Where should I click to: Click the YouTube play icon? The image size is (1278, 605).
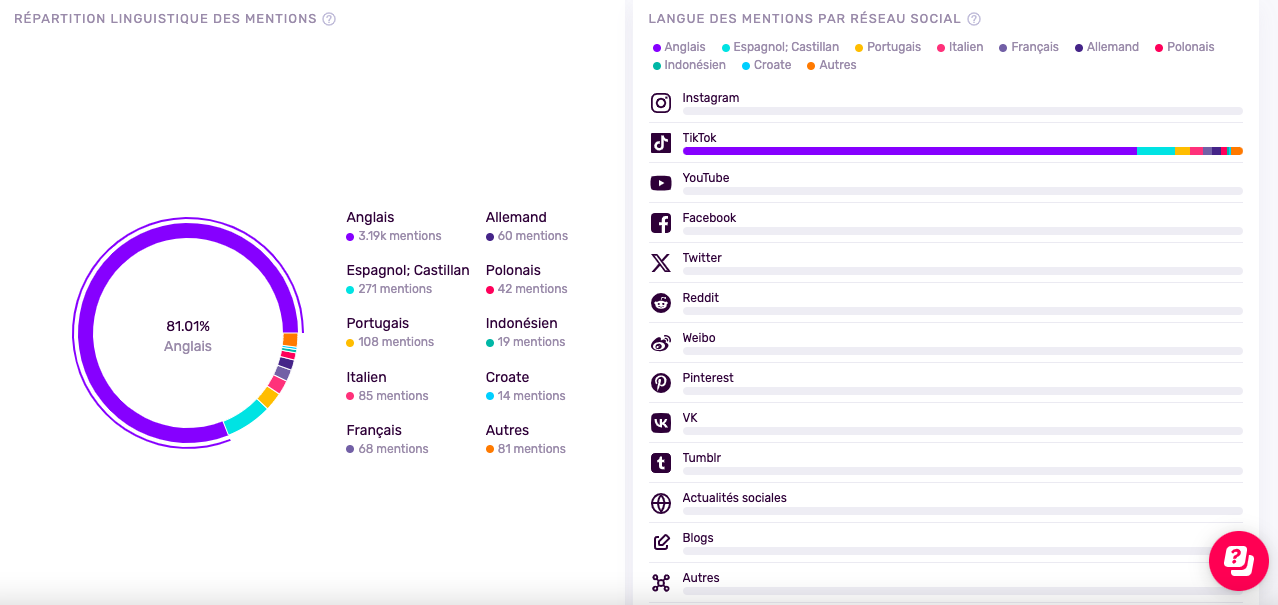661,183
